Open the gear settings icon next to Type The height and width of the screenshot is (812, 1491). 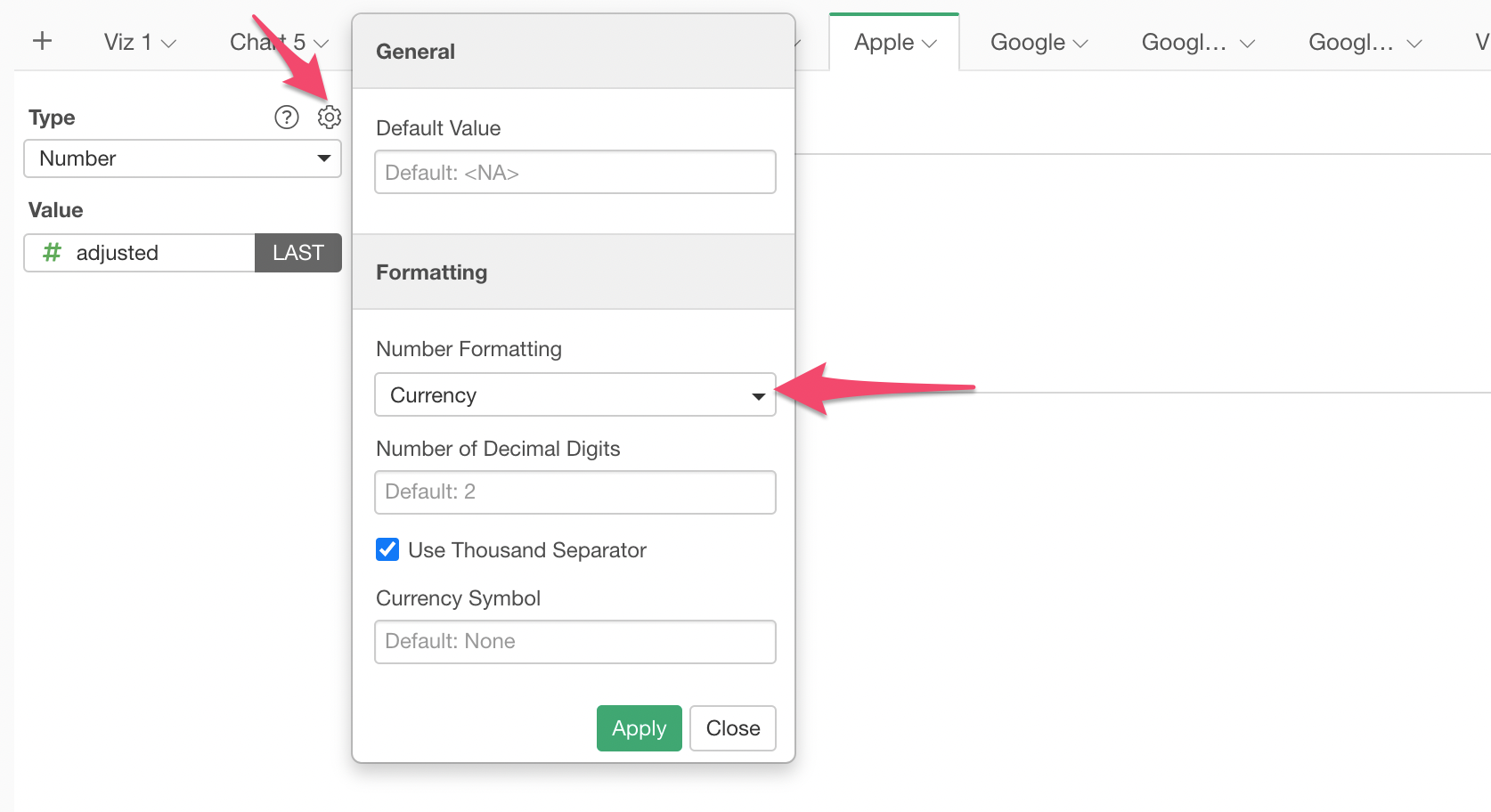(330, 117)
